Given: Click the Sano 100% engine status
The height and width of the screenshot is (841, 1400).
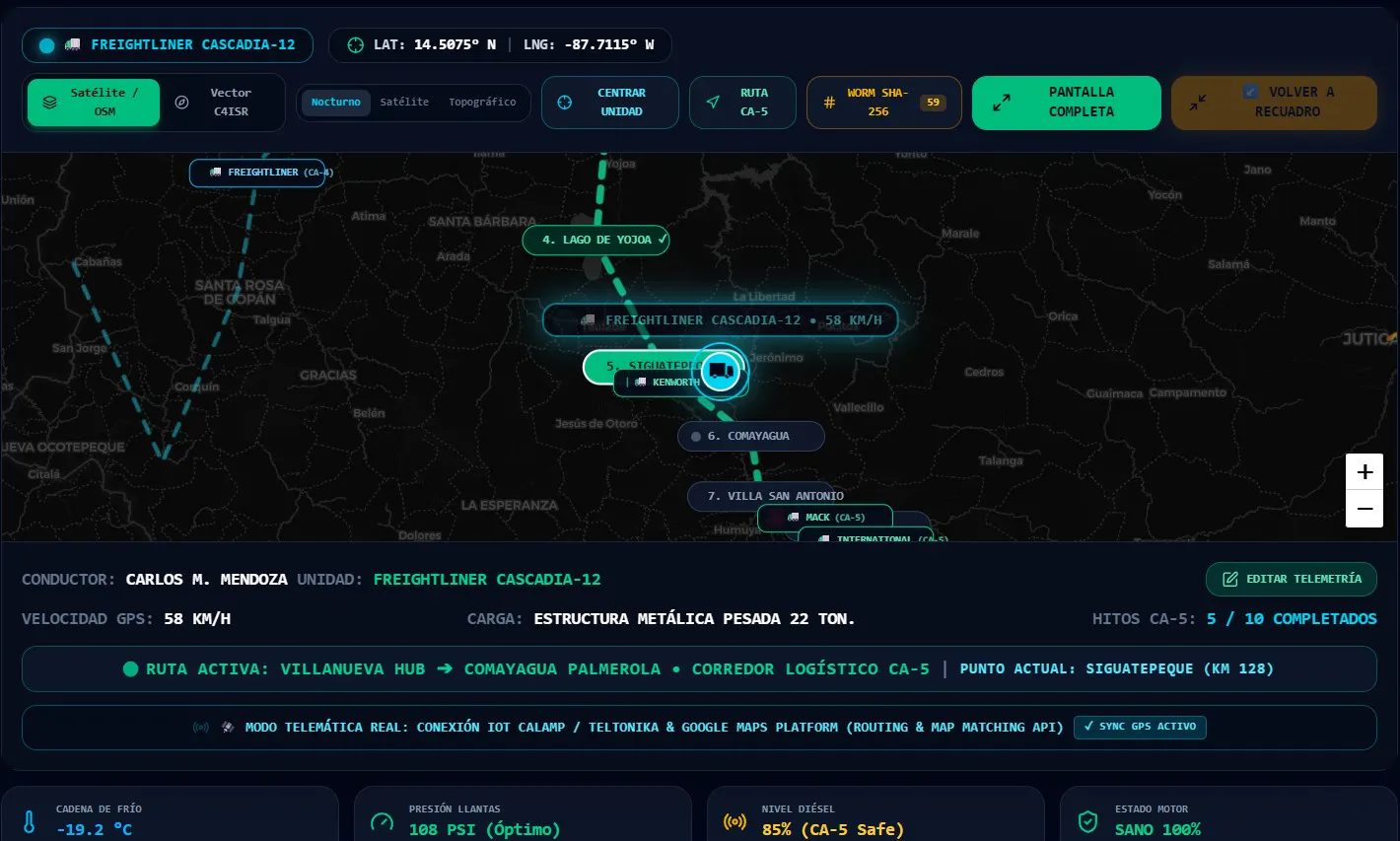Looking at the screenshot, I should click(1158, 830).
